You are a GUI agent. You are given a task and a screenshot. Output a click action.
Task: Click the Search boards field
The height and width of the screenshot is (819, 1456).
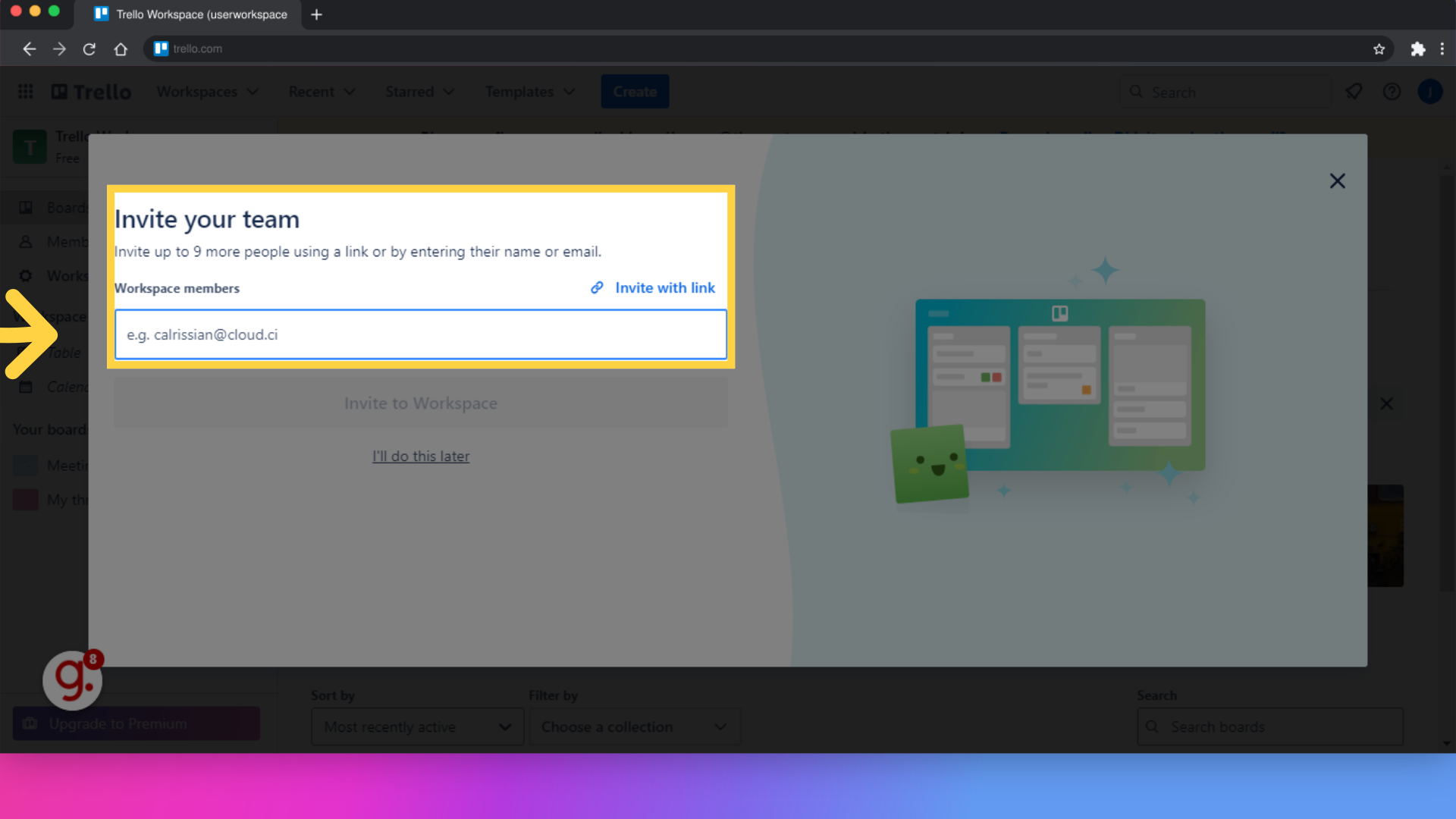point(1270,726)
